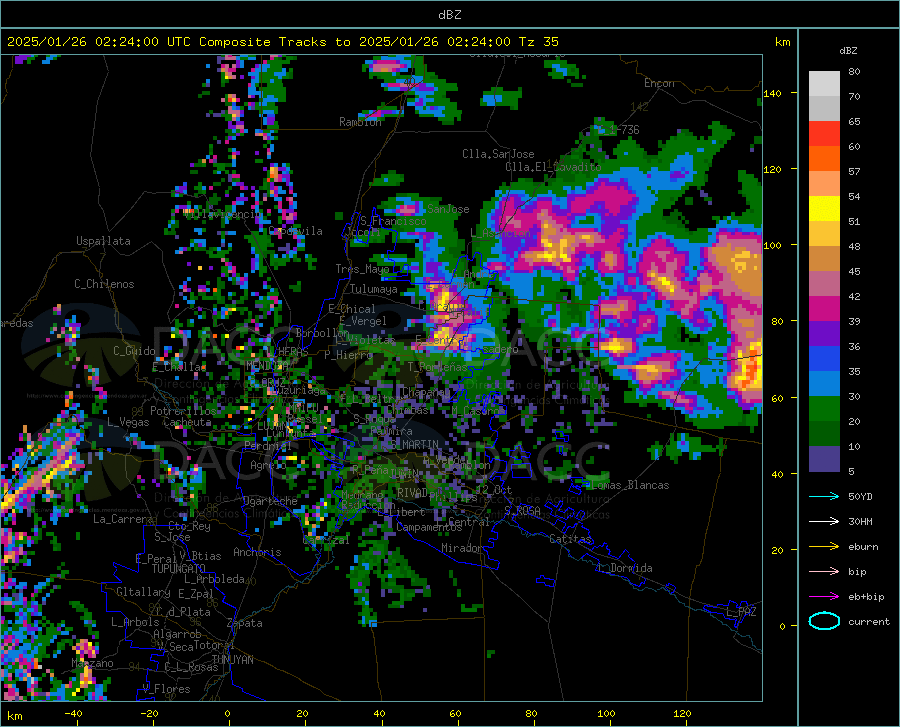Click the 'Ugarteche' map label
This screenshot has width=900, height=727.
click(270, 501)
